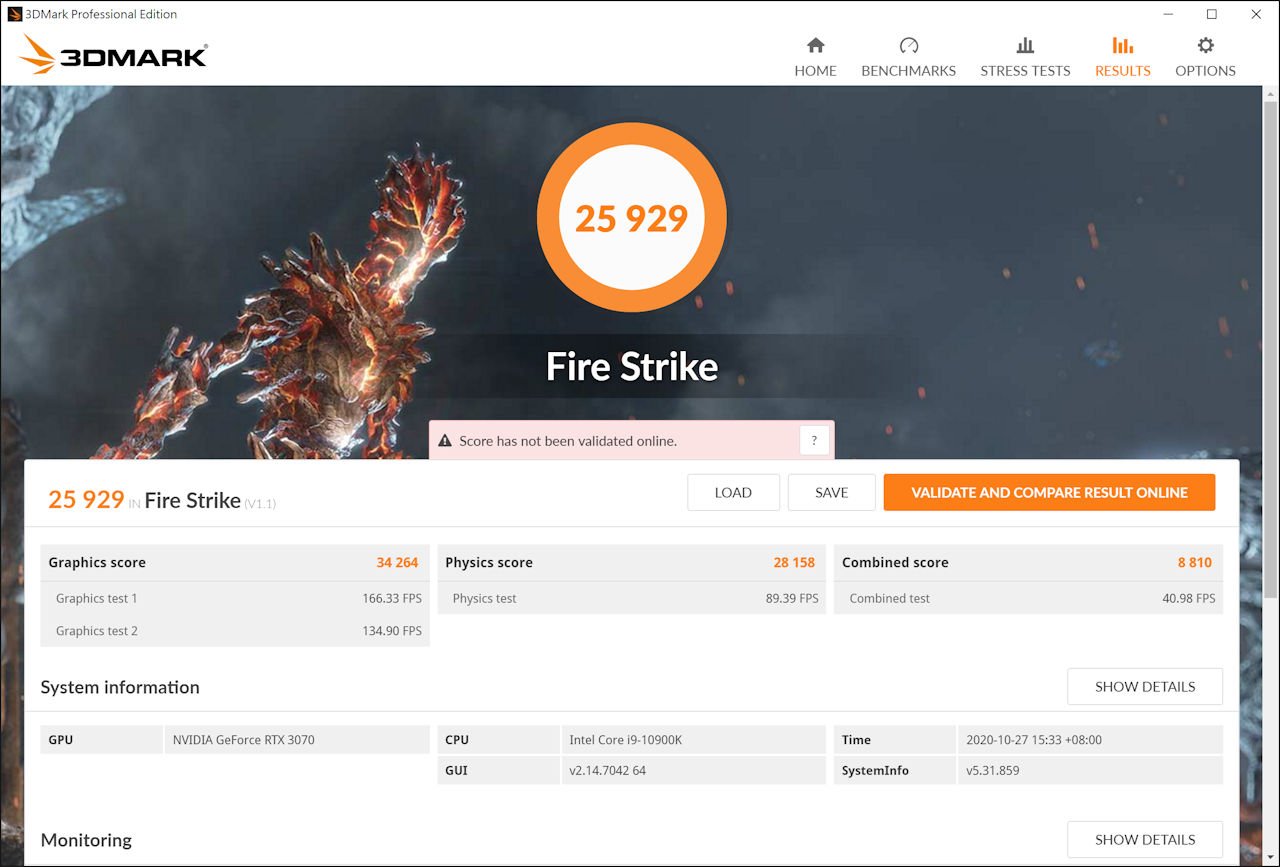Image resolution: width=1280 pixels, height=867 pixels.
Task: Click the 3DMark title bar app icon
Action: pyautogui.click(x=14, y=14)
